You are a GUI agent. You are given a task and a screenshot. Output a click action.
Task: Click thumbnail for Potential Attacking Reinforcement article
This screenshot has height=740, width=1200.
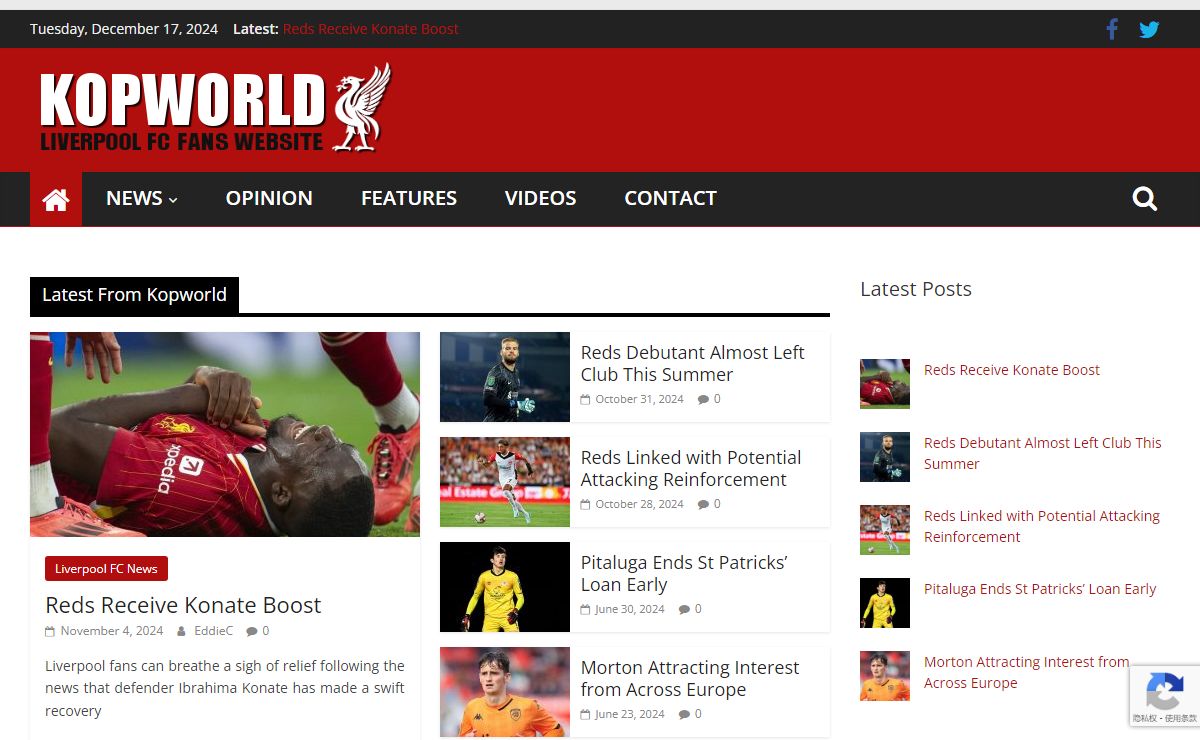tap(505, 482)
